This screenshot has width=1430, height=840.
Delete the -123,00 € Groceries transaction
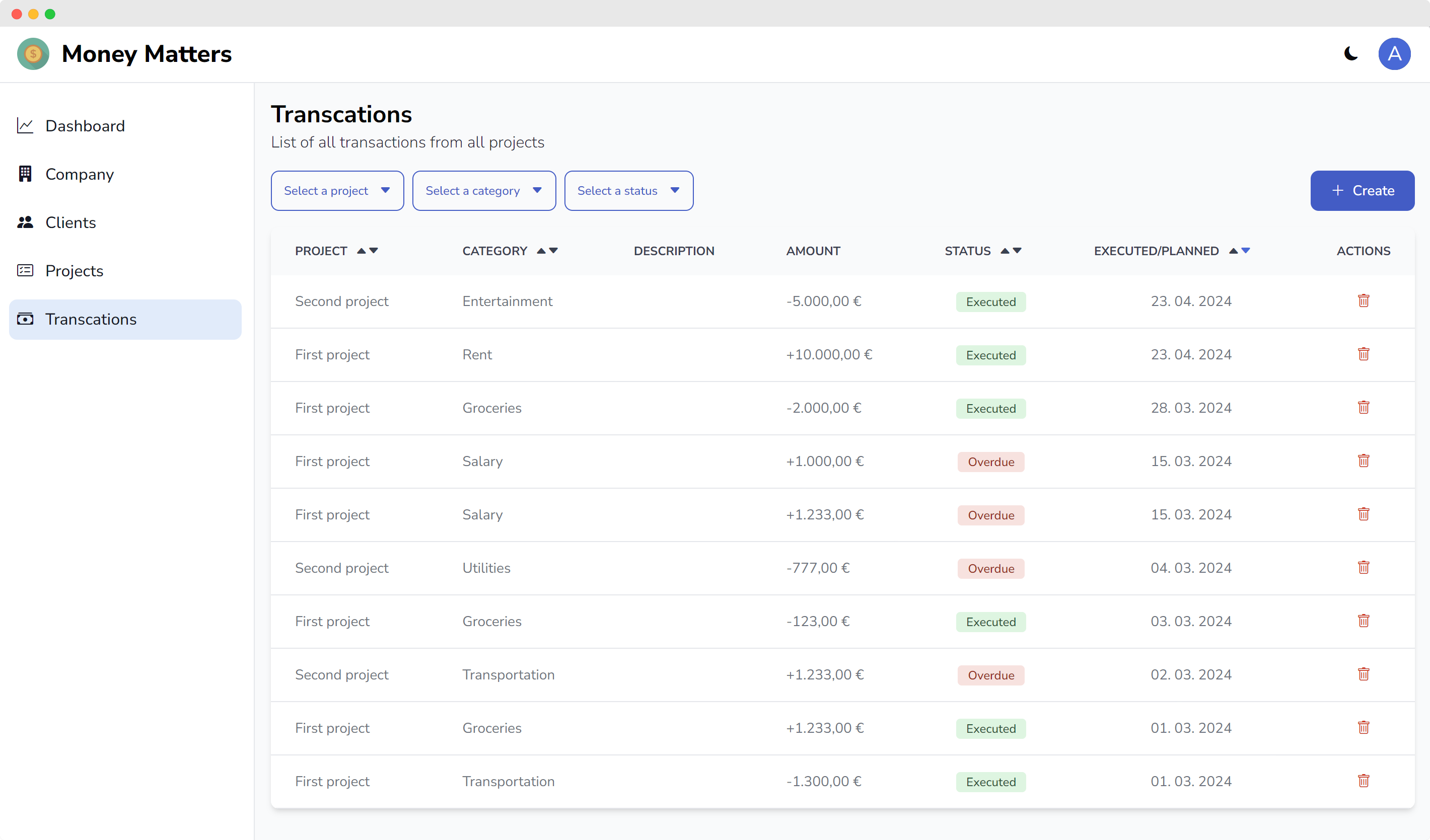coord(1363,621)
